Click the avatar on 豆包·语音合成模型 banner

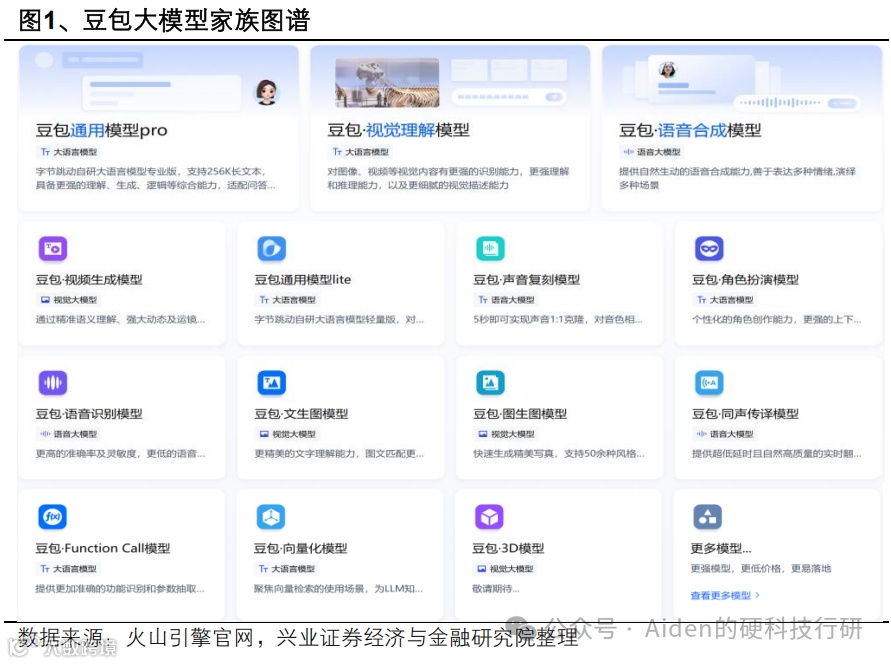(x=668, y=69)
